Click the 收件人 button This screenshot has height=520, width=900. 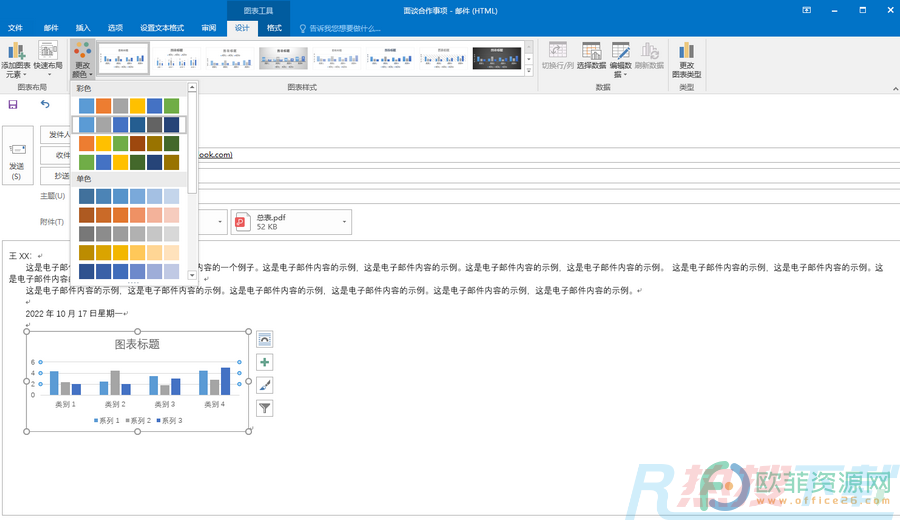56,156
